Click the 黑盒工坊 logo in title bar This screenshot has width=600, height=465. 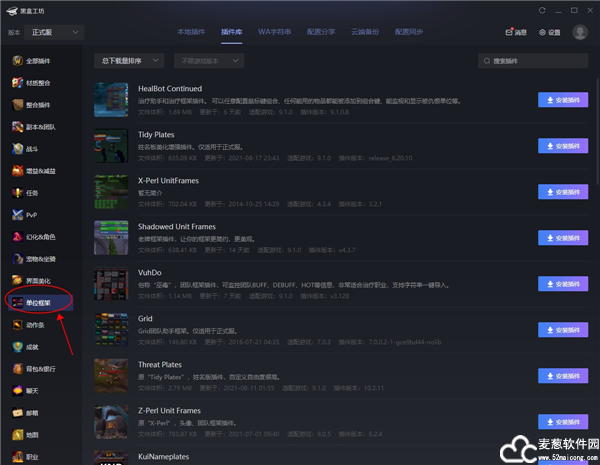[x=25, y=11]
